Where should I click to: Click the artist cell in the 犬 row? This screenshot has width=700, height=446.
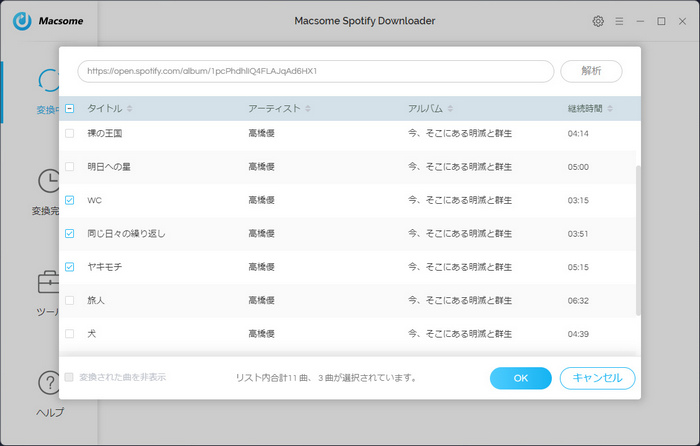pos(262,333)
